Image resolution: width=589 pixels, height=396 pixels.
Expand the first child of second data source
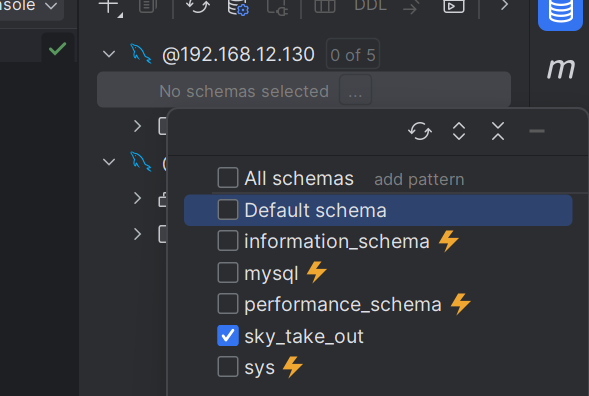point(137,198)
